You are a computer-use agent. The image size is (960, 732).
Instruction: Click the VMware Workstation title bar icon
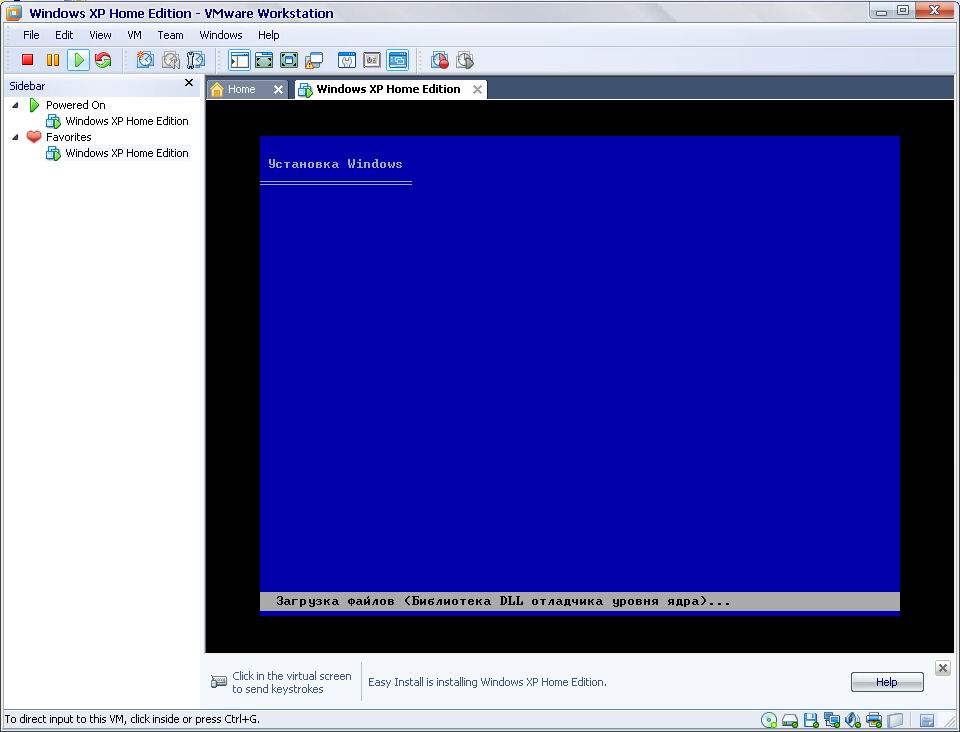(x=13, y=13)
